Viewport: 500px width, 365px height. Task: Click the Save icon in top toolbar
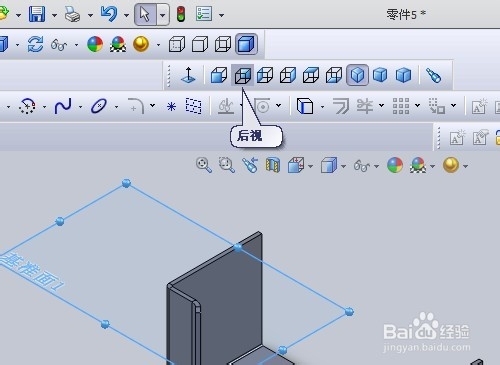pos(37,15)
